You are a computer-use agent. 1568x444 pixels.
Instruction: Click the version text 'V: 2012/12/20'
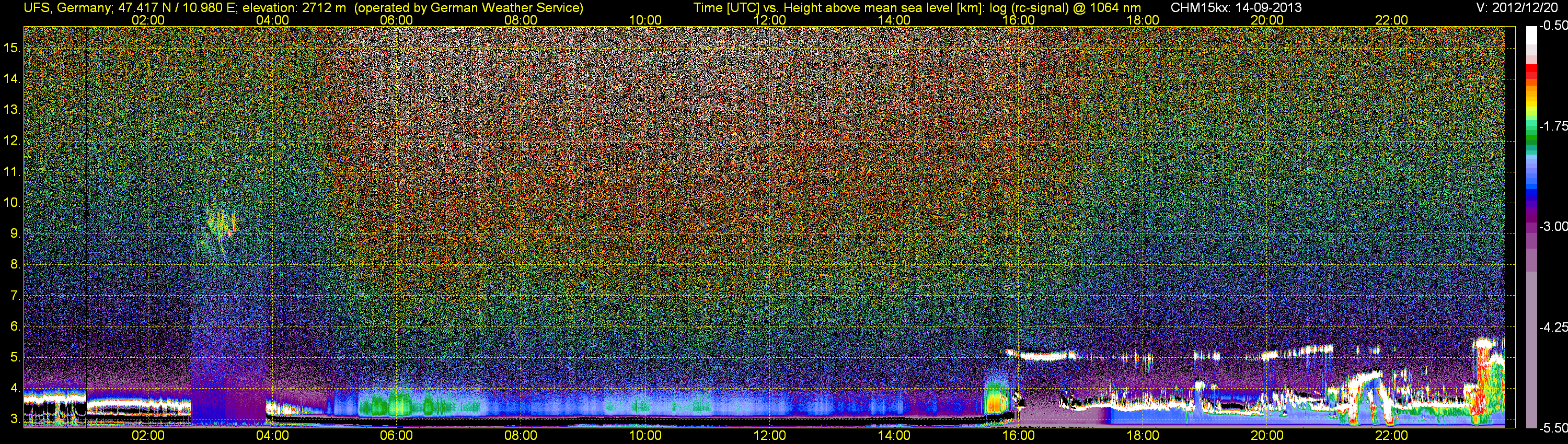(1517, 7)
